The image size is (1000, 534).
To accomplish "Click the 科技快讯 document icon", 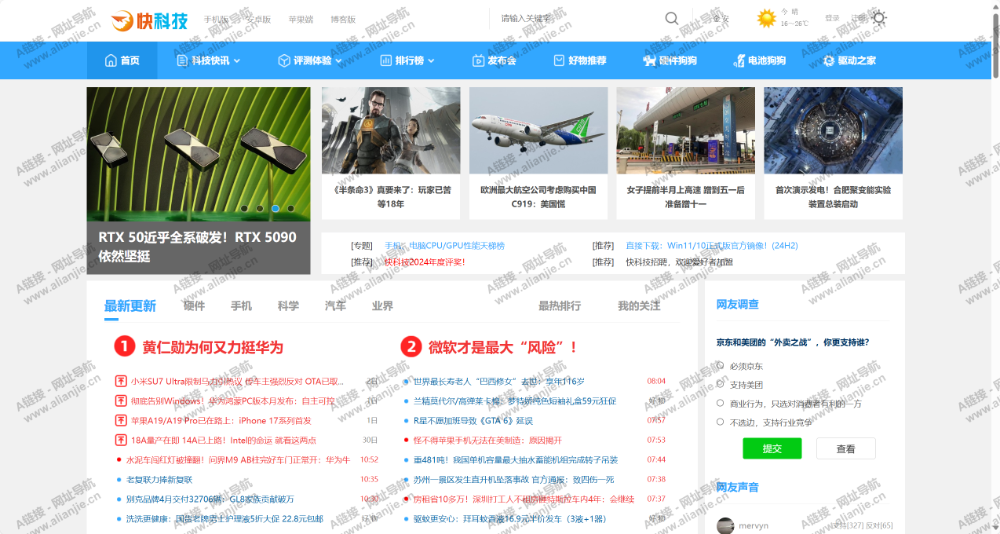I will 182,61.
